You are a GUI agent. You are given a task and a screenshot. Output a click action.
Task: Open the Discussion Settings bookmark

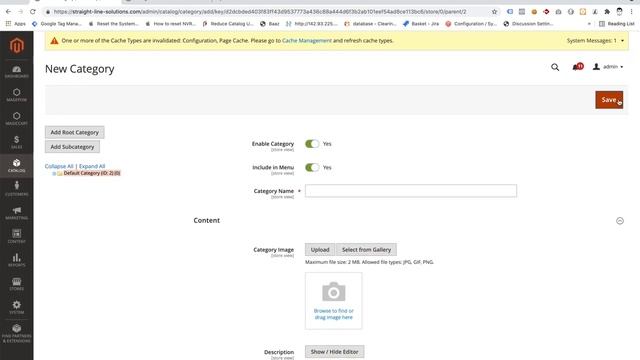coord(528,24)
